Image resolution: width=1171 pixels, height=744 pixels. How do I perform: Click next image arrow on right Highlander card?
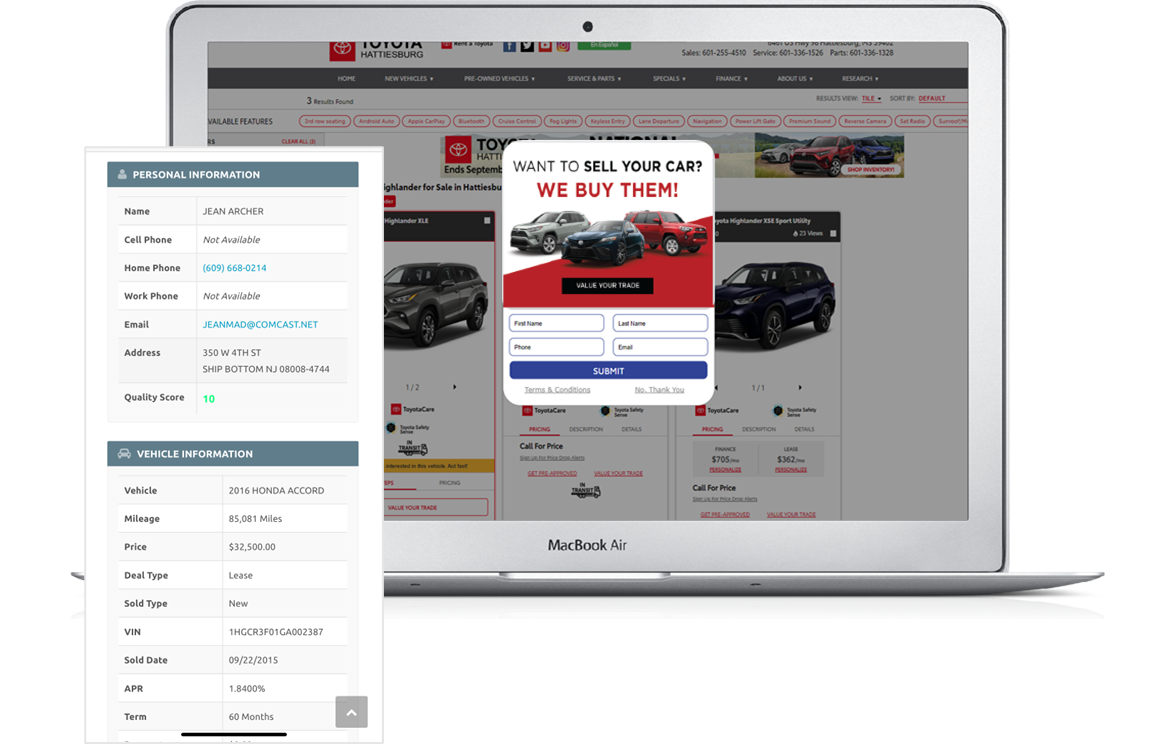tap(800, 388)
